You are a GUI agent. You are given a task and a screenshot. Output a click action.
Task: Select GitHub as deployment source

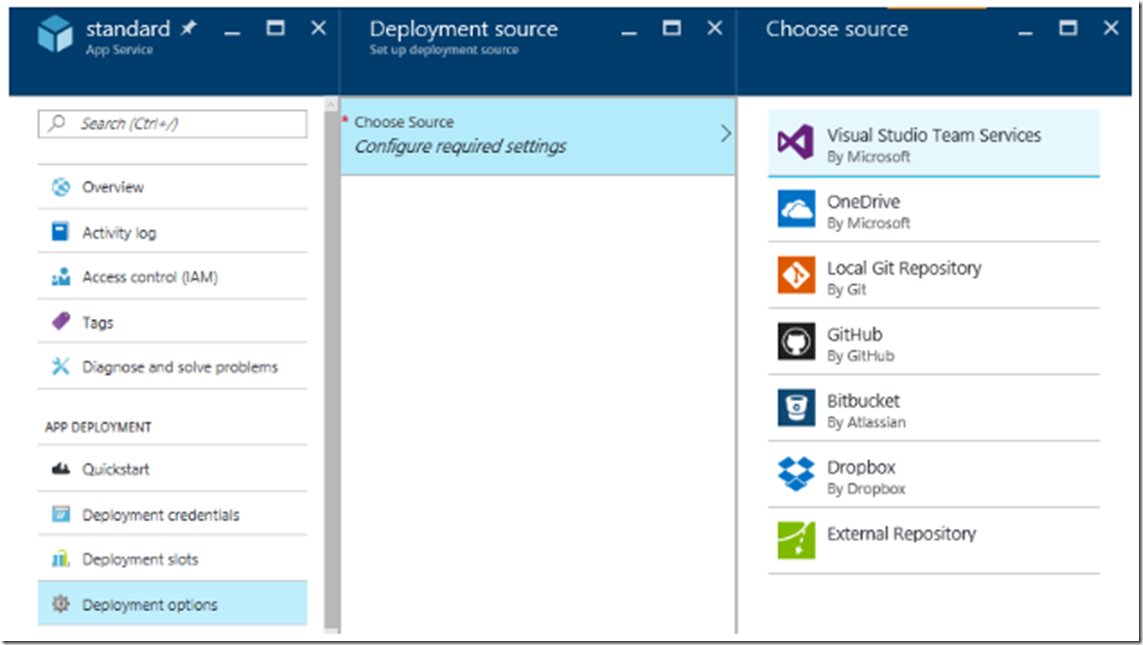point(934,342)
